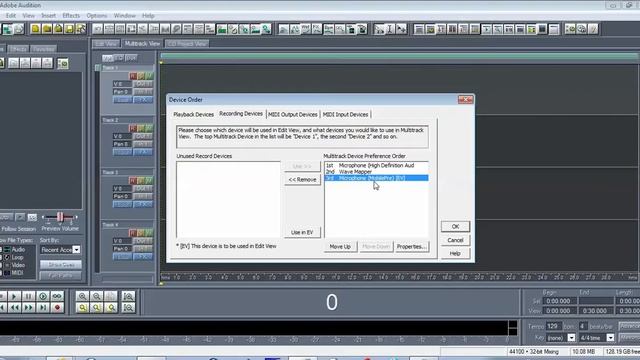Click the Zoom Out Full icon
The image size is (640, 360).
(111, 296)
